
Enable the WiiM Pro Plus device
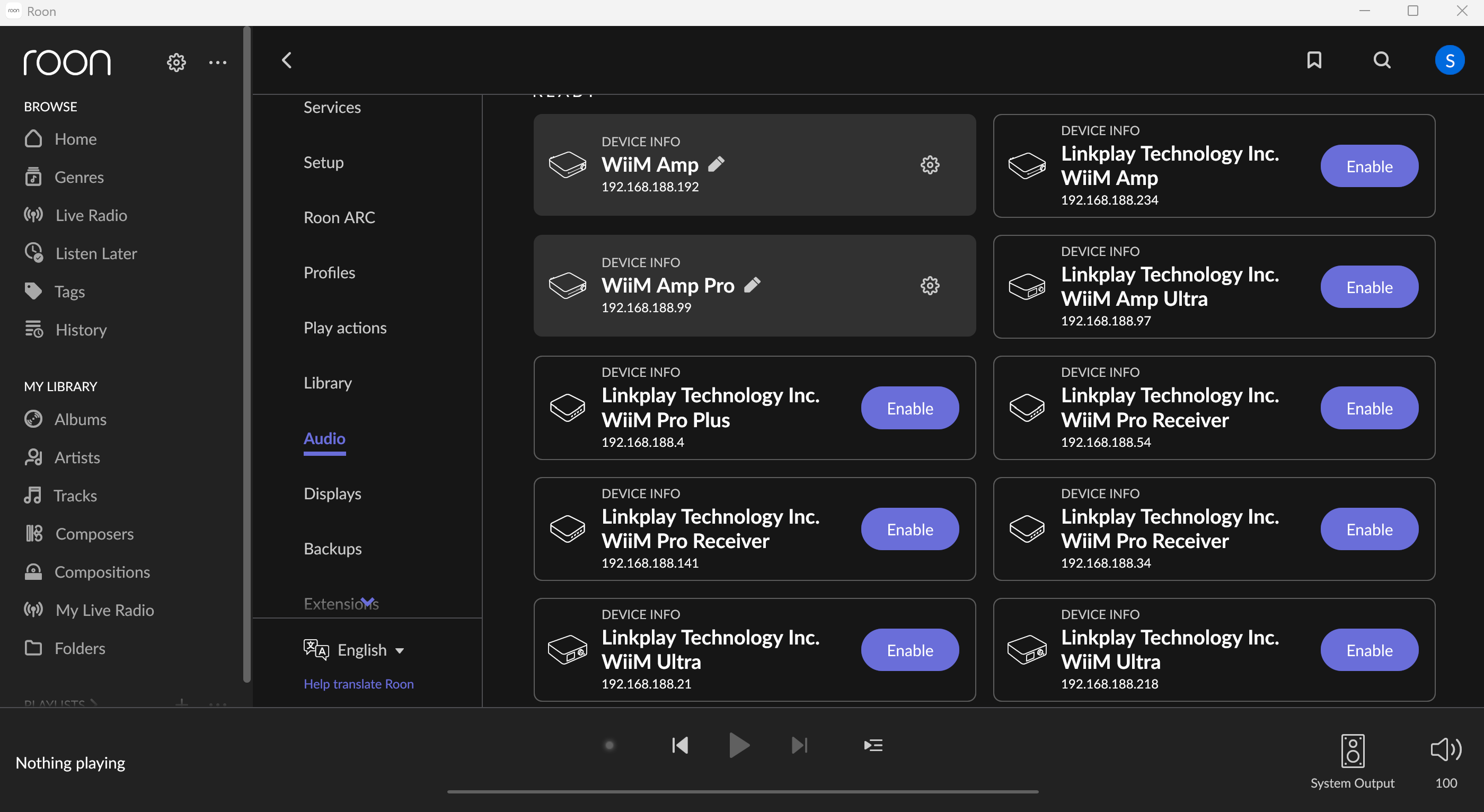(909, 409)
